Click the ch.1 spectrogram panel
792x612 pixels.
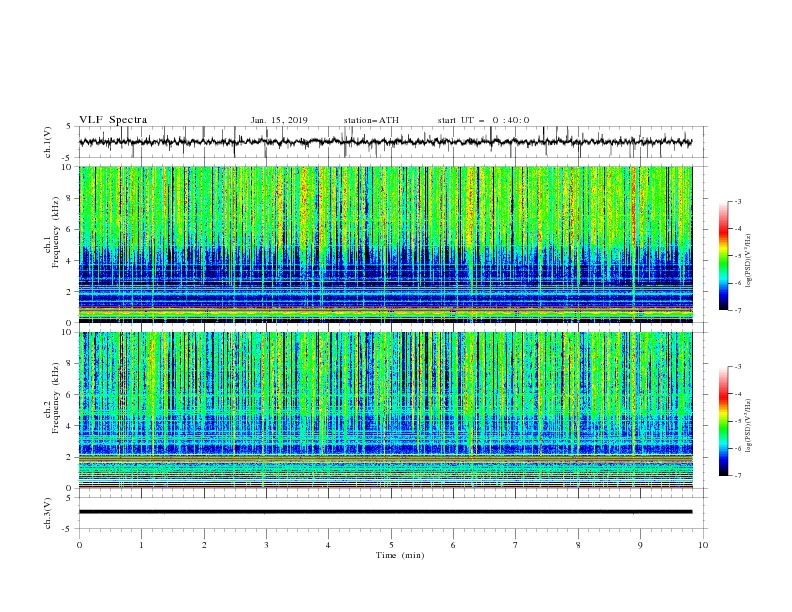coord(386,244)
